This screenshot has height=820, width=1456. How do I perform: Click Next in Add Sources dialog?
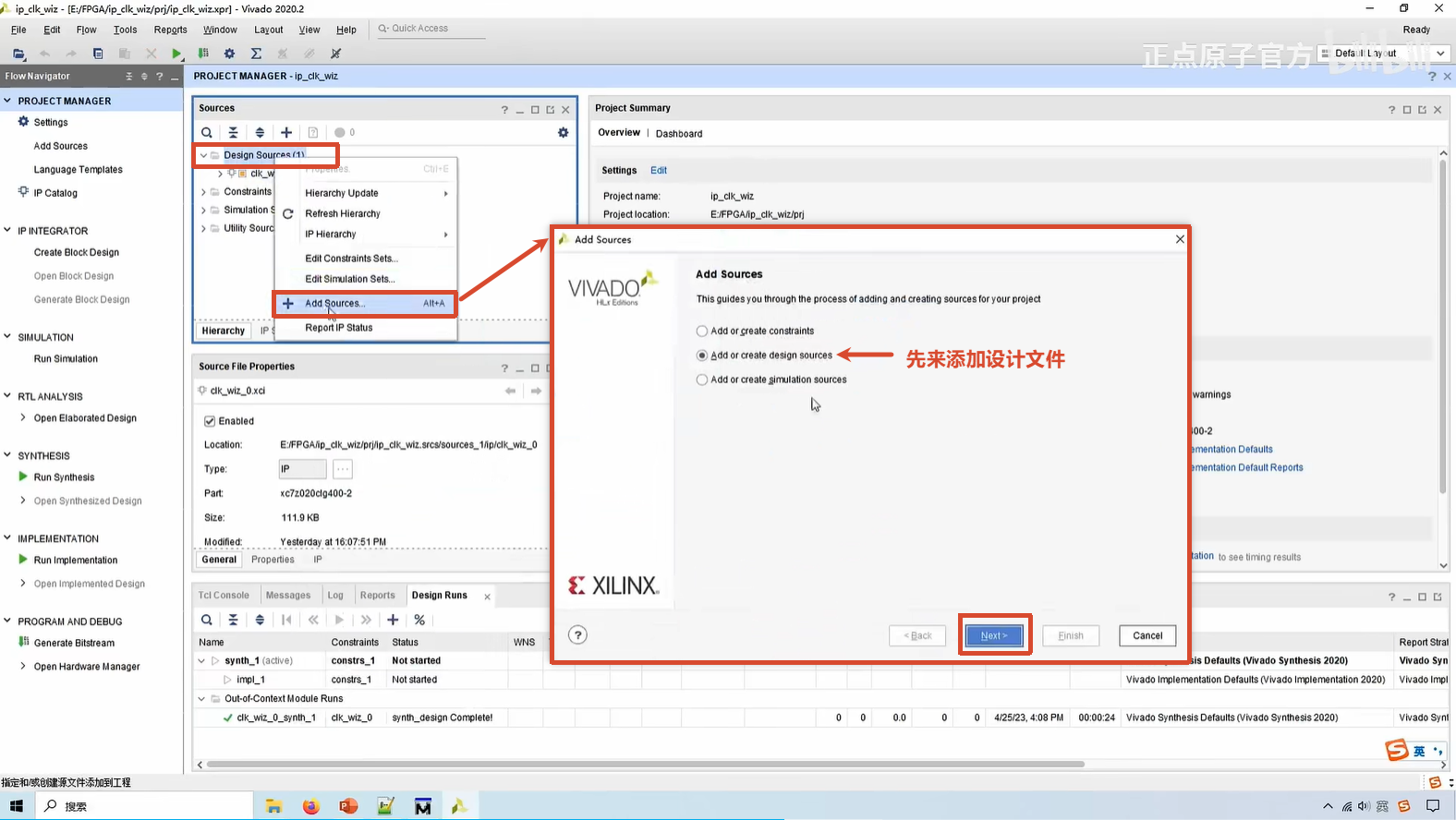click(994, 635)
